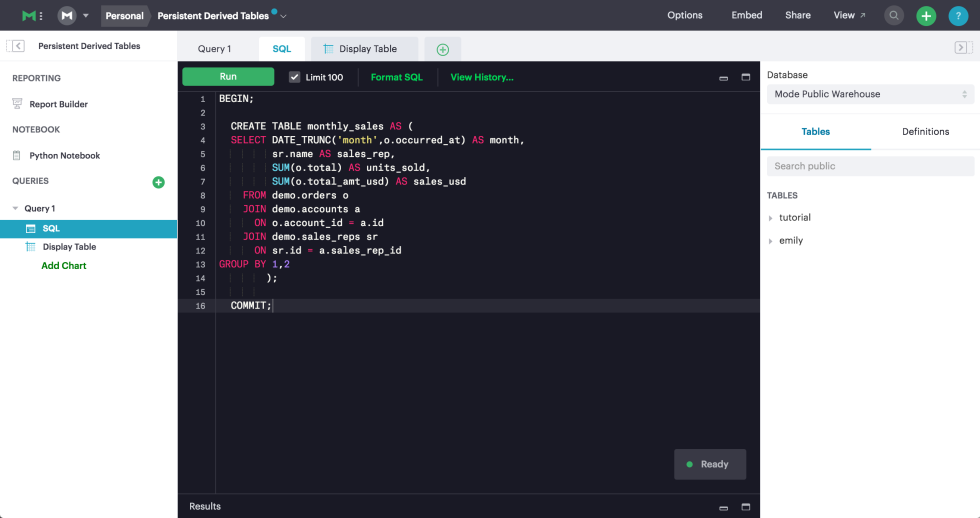Click the search magnifier icon
The width and height of the screenshot is (980, 518).
(x=894, y=16)
